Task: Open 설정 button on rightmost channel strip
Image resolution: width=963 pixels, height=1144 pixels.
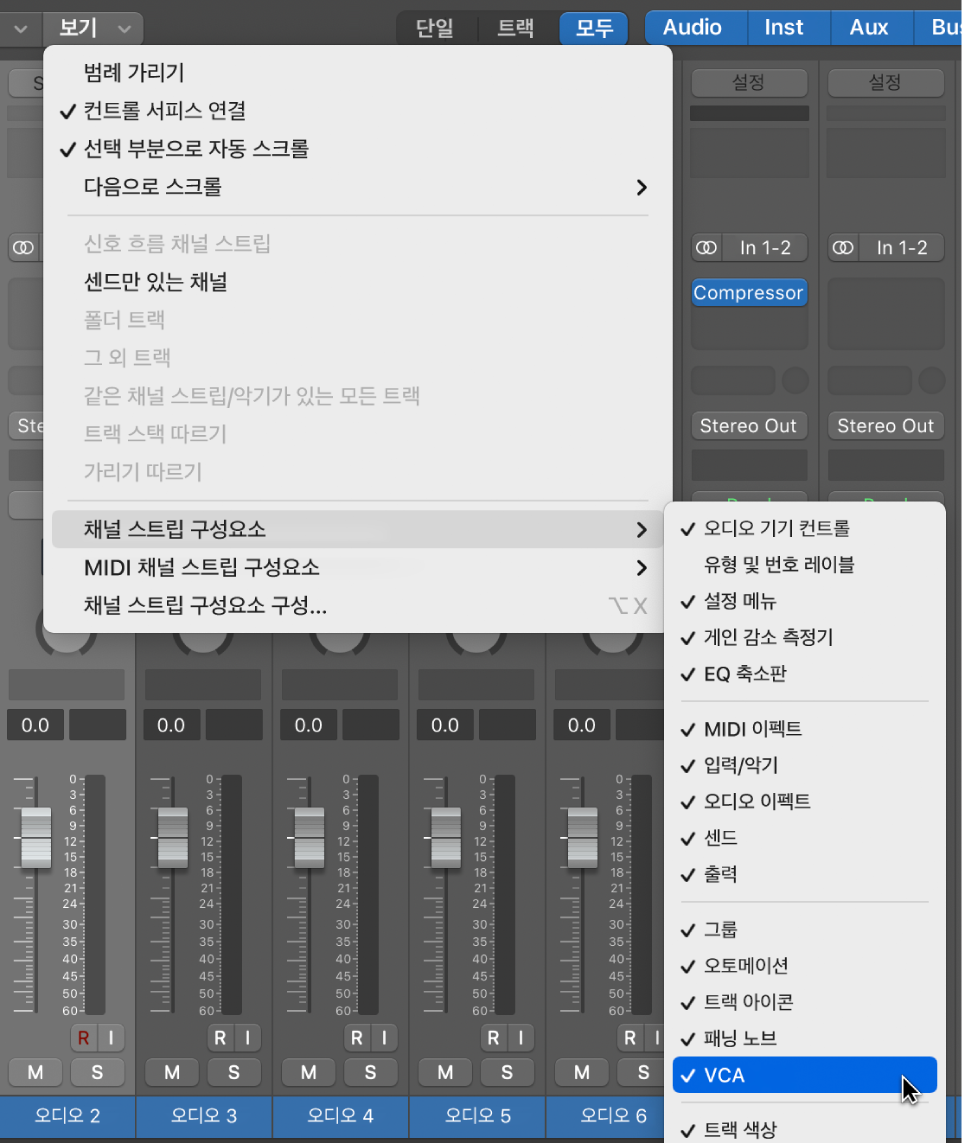Action: coord(886,82)
